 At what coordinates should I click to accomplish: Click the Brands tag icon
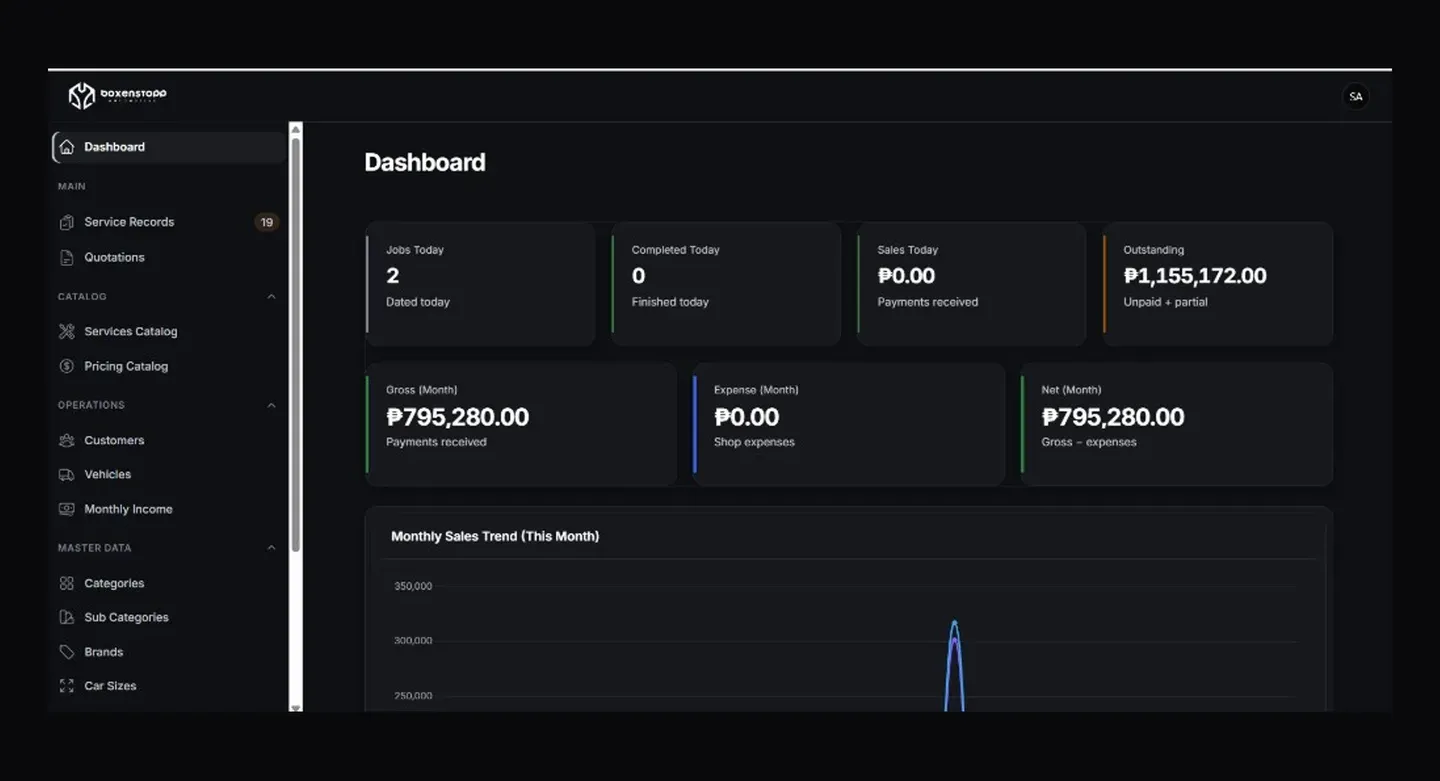point(67,652)
